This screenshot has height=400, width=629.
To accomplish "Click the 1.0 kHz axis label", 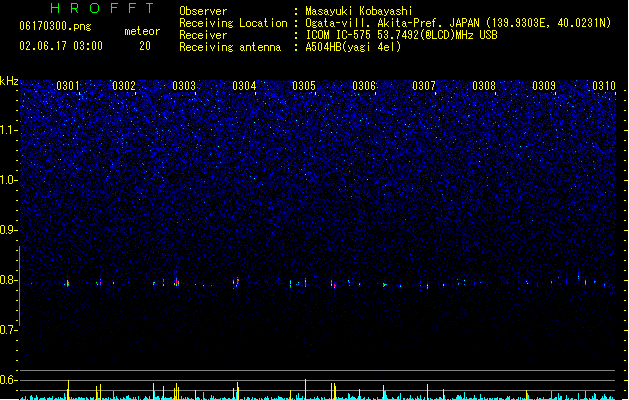I will pyautogui.click(x=8, y=180).
